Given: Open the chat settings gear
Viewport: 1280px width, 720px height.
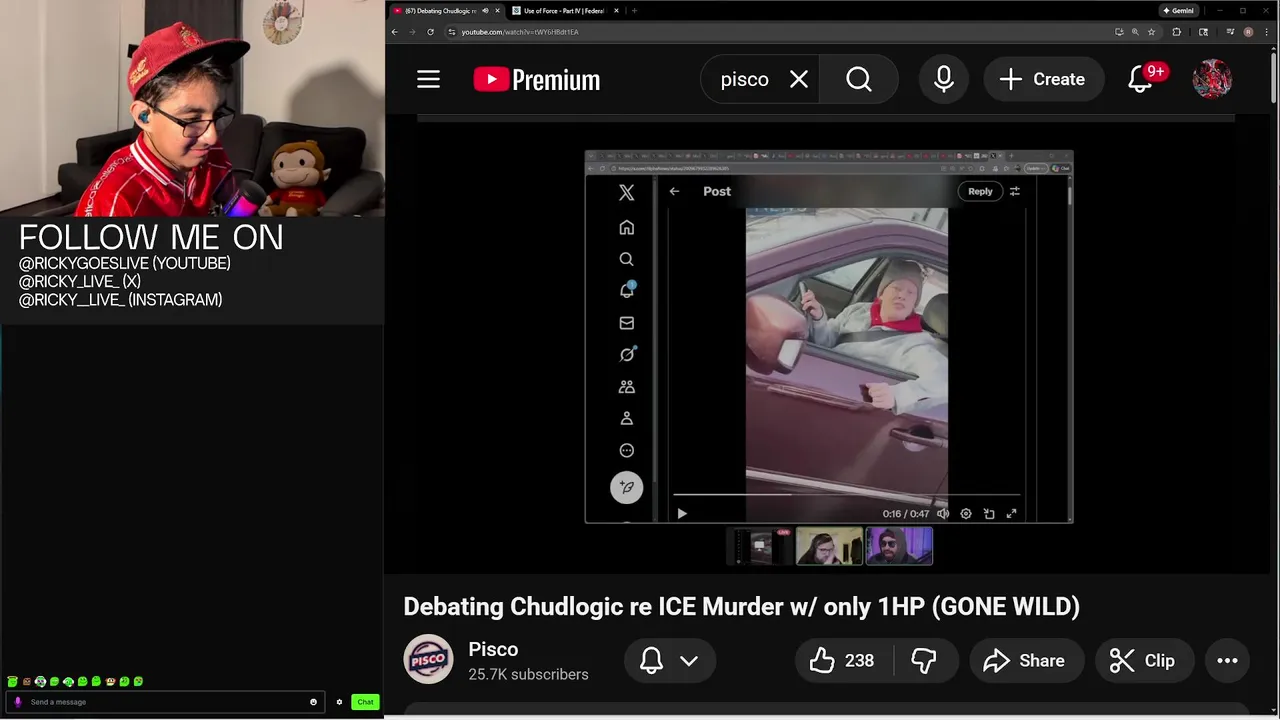Looking at the screenshot, I should 339,702.
